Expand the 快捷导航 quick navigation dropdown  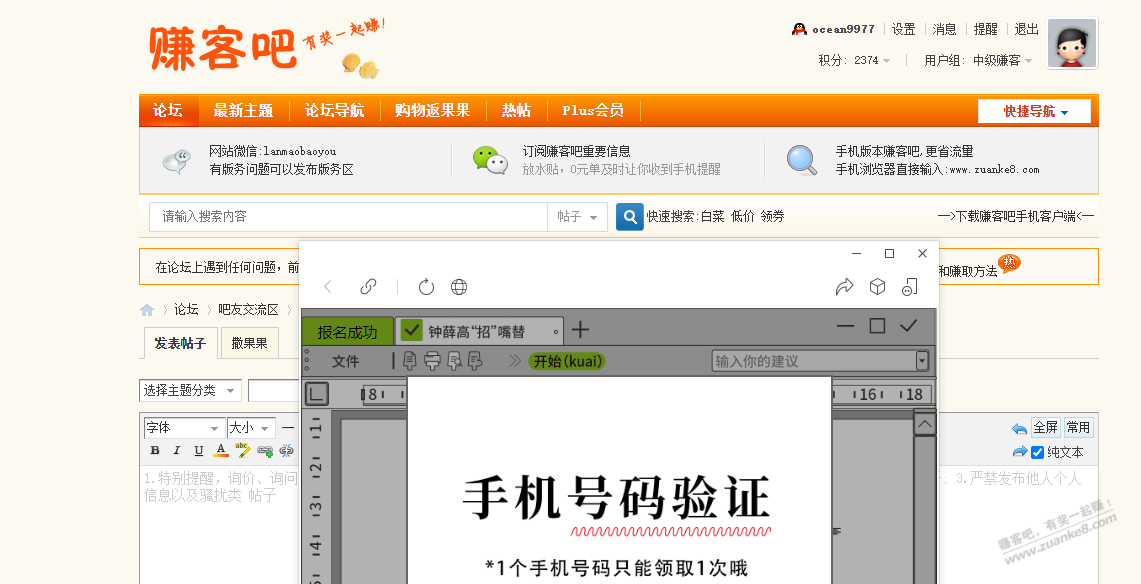coord(1036,111)
